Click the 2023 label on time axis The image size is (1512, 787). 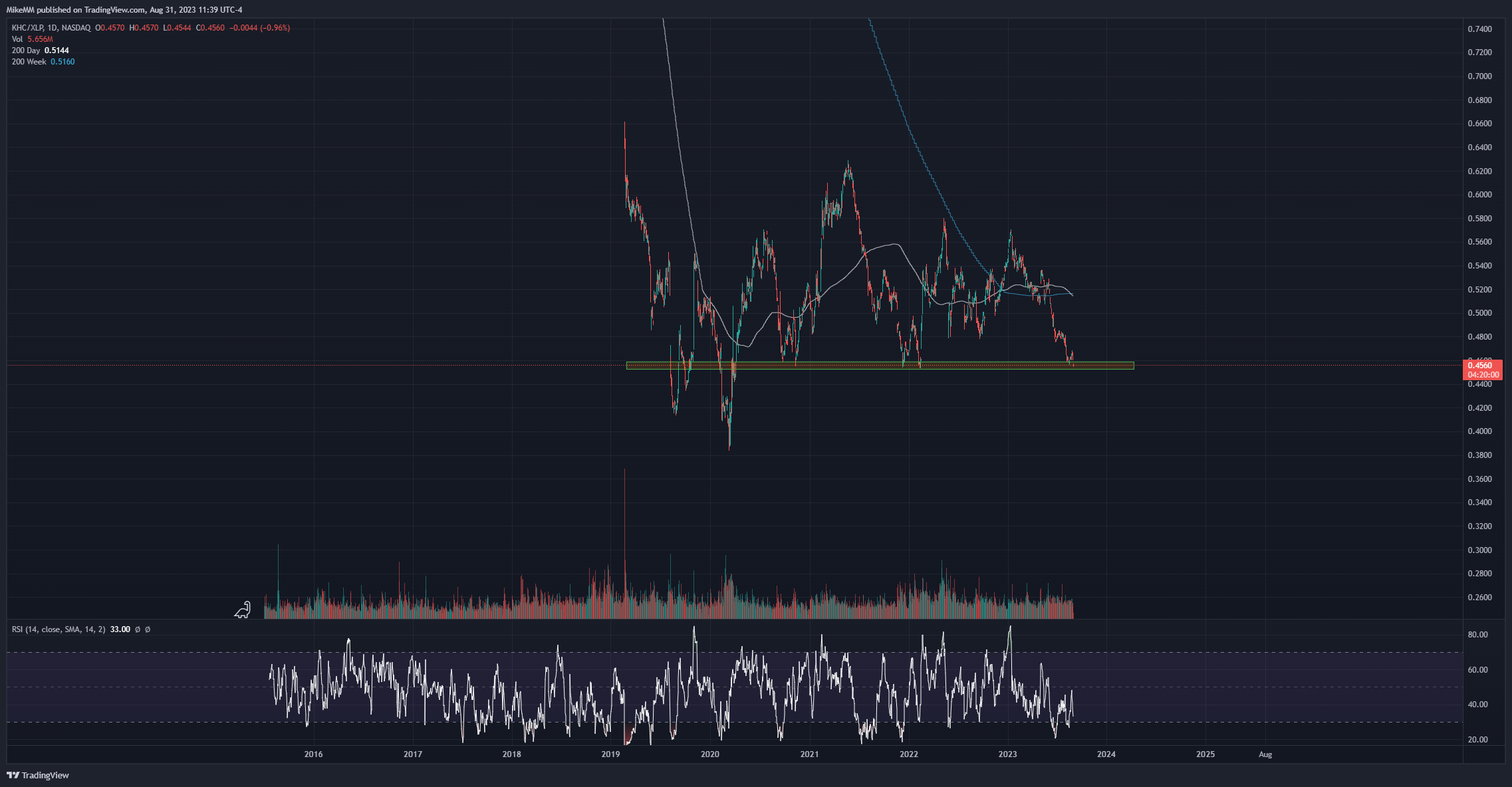(1008, 754)
